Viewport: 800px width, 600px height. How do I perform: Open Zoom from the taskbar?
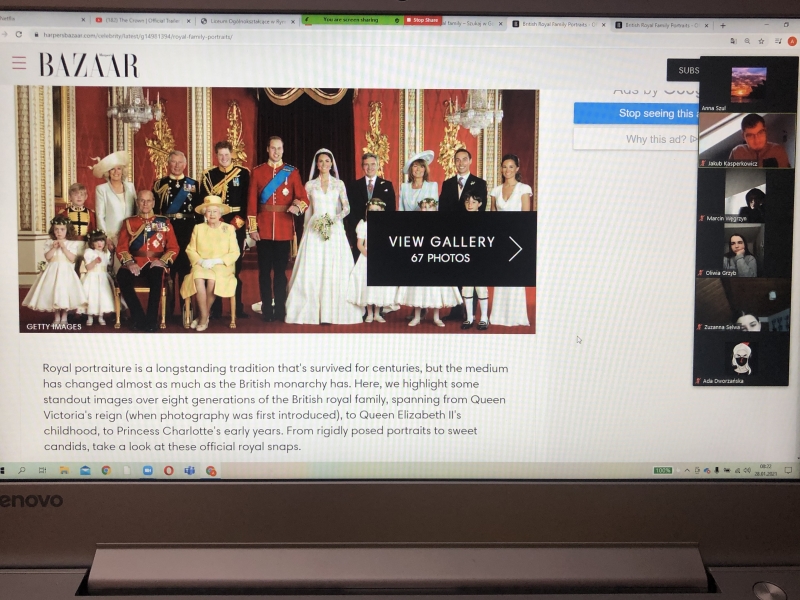click(x=147, y=470)
